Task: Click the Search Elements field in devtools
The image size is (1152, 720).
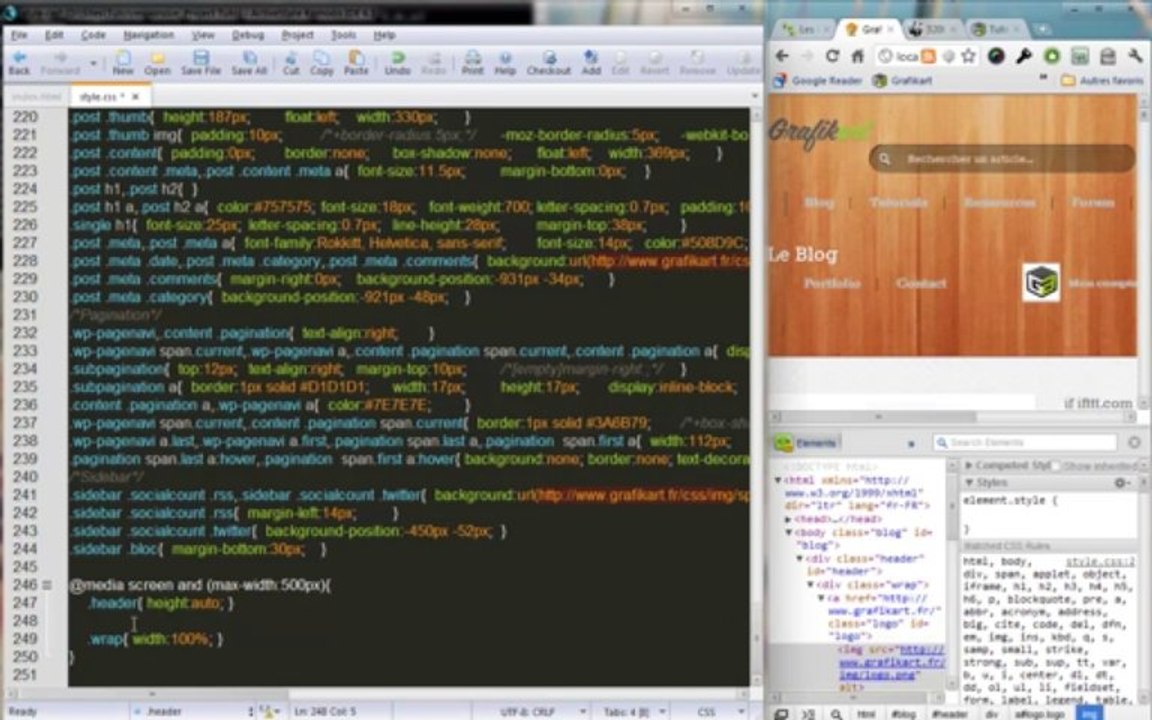Action: pyautogui.click(x=1025, y=442)
